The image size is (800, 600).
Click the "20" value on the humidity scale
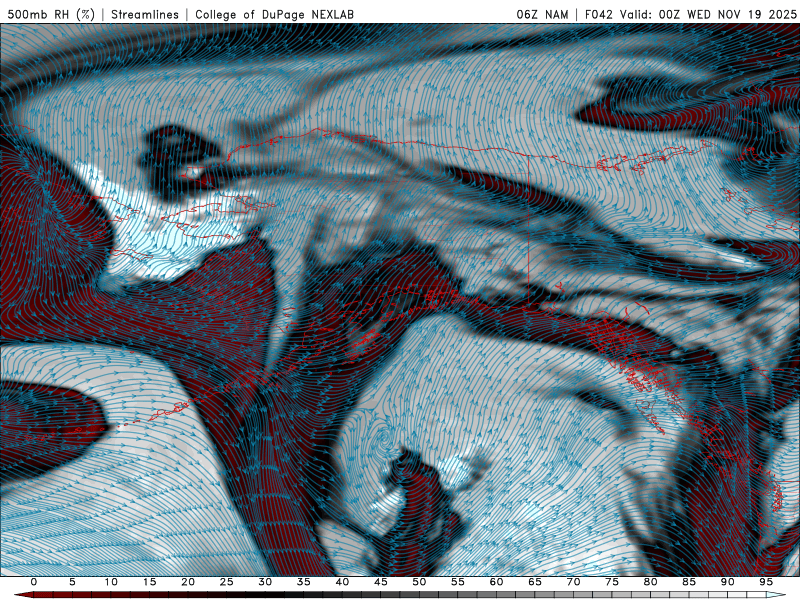188,582
